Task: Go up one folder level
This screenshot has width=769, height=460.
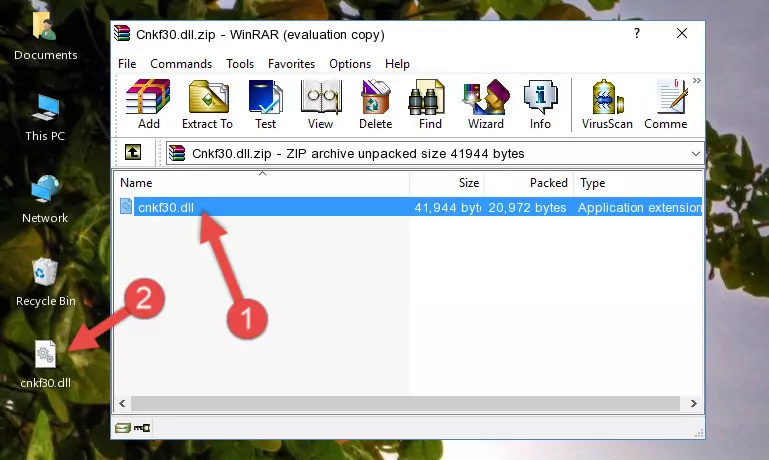Action: (133, 153)
